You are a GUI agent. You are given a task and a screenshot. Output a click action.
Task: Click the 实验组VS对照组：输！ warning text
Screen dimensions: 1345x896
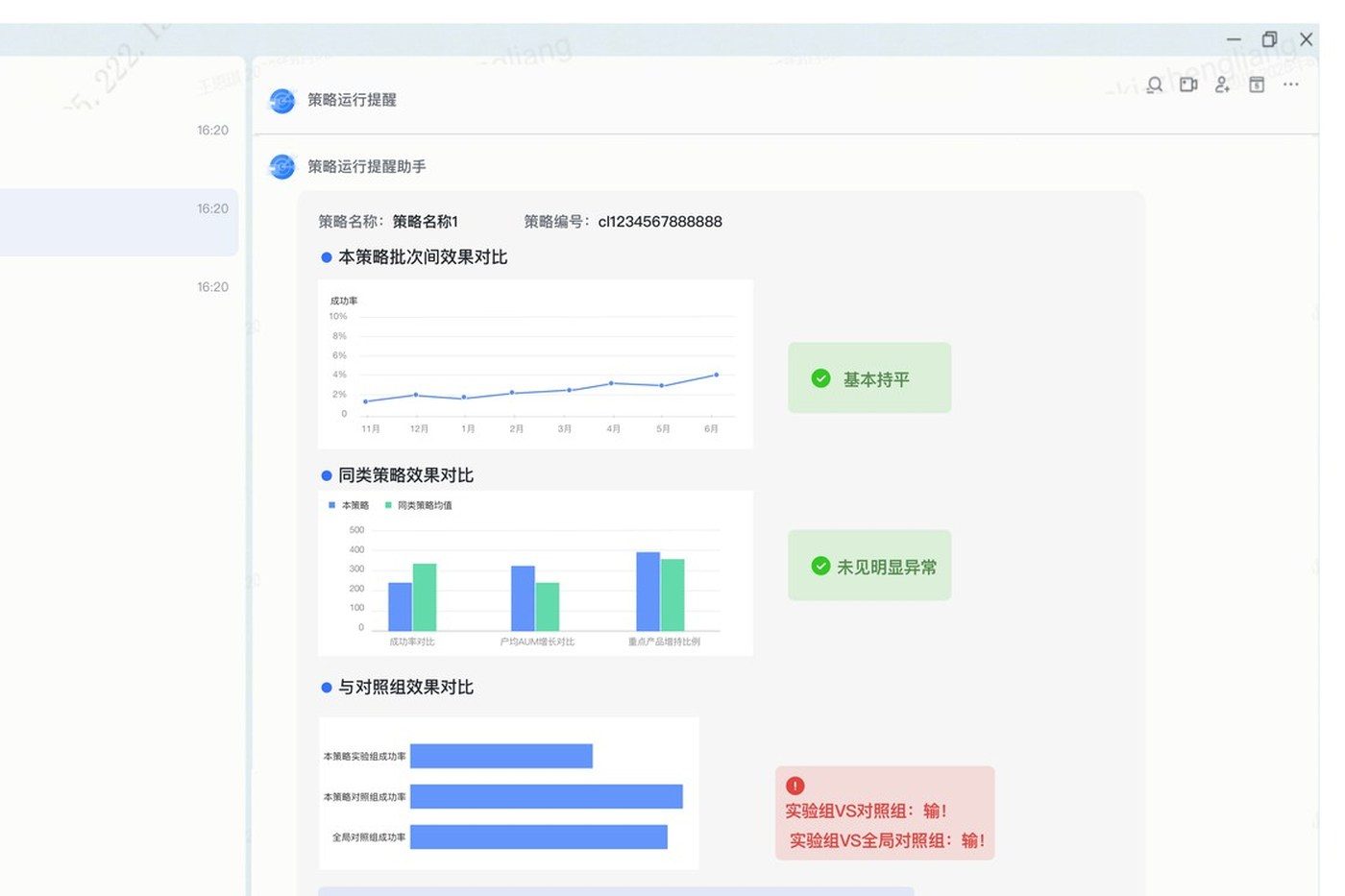(x=867, y=811)
